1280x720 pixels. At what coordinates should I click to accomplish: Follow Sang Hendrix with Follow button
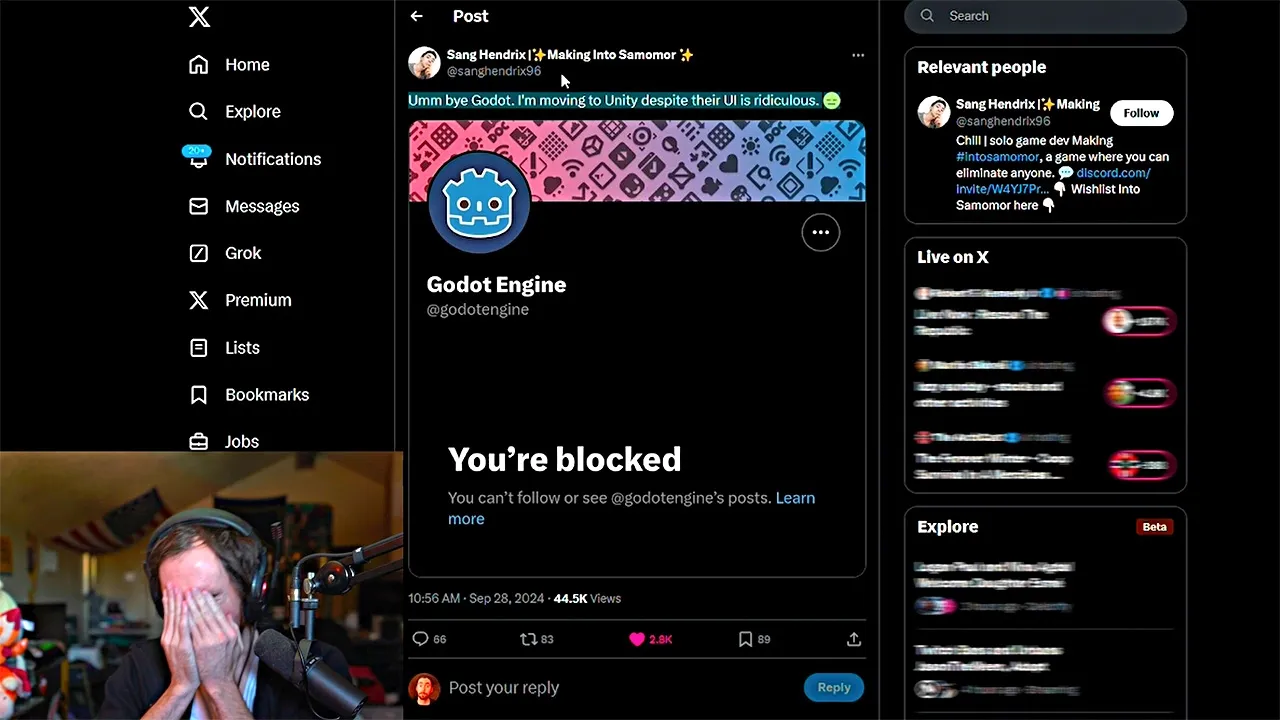[1141, 113]
